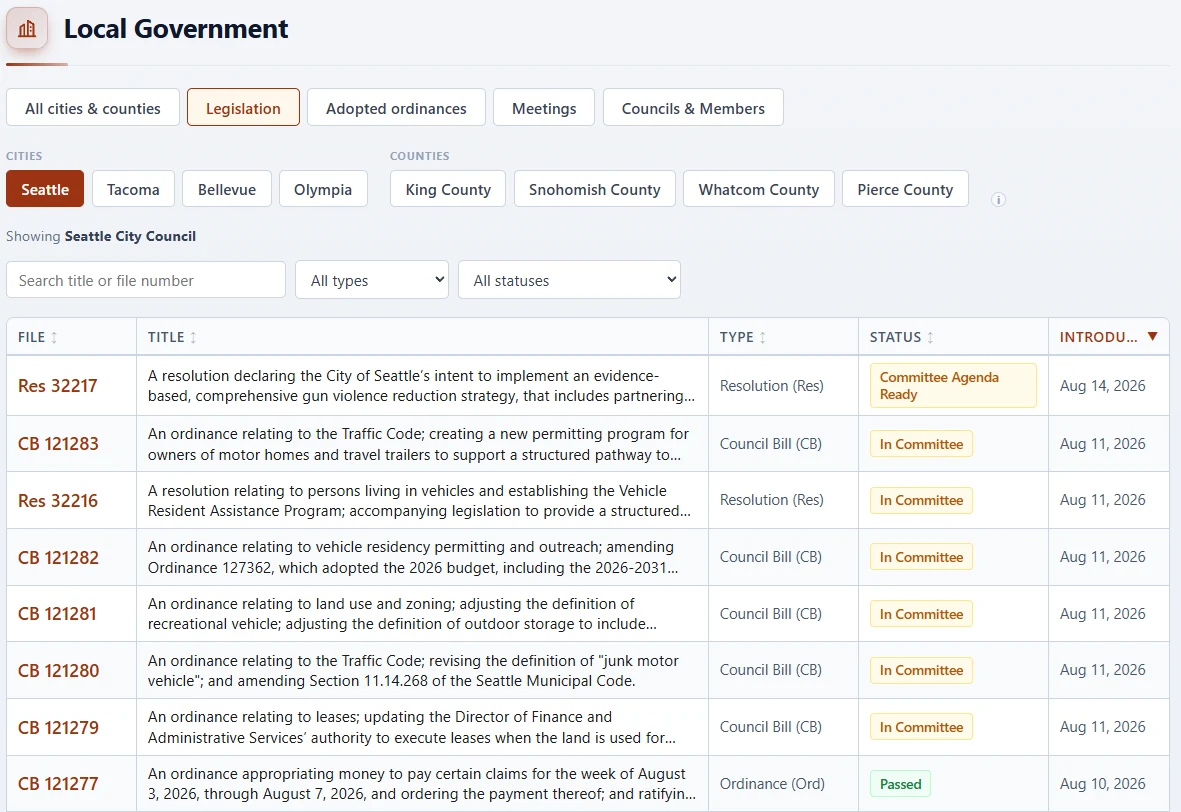This screenshot has height=812, width=1181.
Task: Select the Legislation tab
Action: coord(243,108)
